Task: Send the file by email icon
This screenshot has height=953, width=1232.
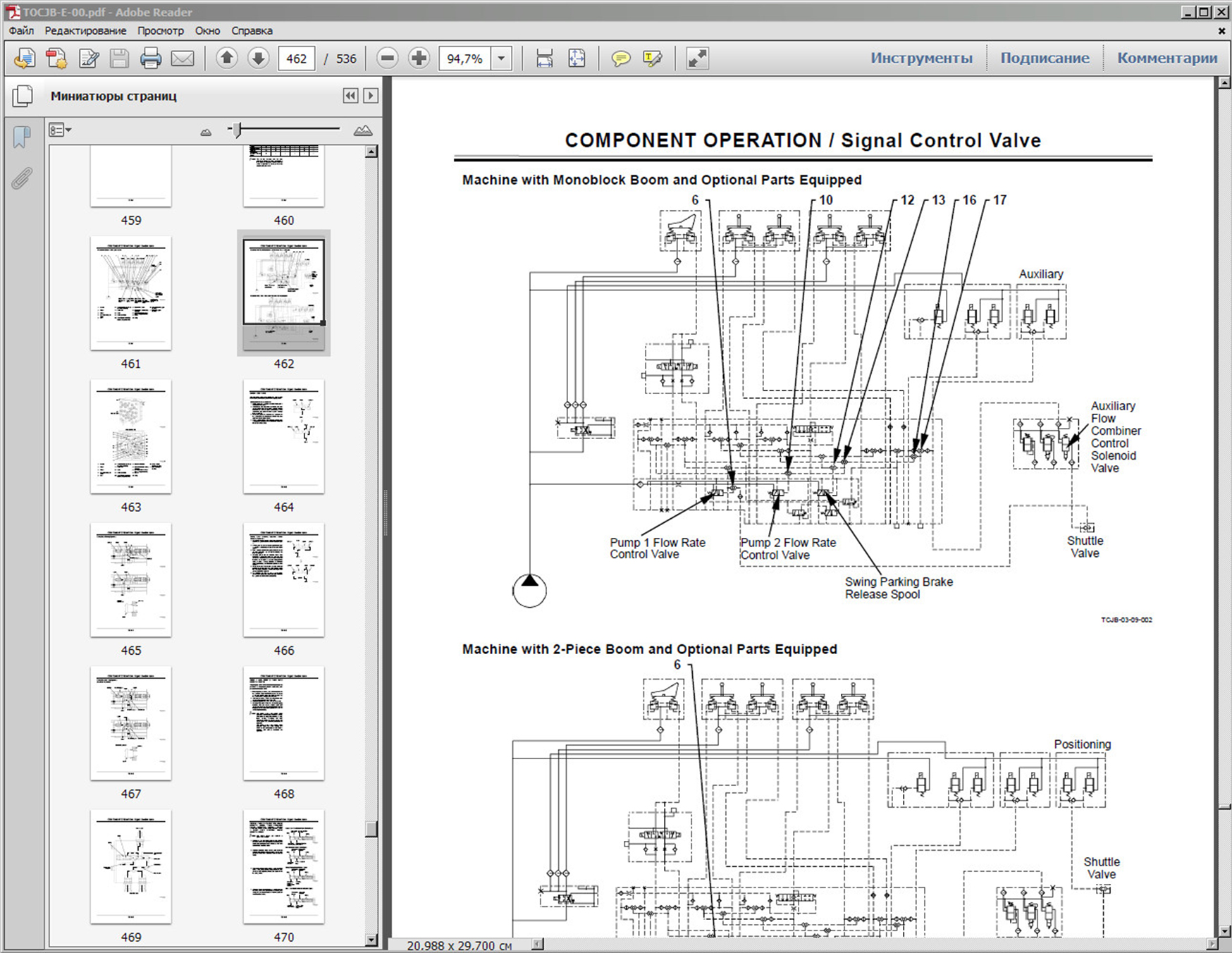Action: (183, 59)
